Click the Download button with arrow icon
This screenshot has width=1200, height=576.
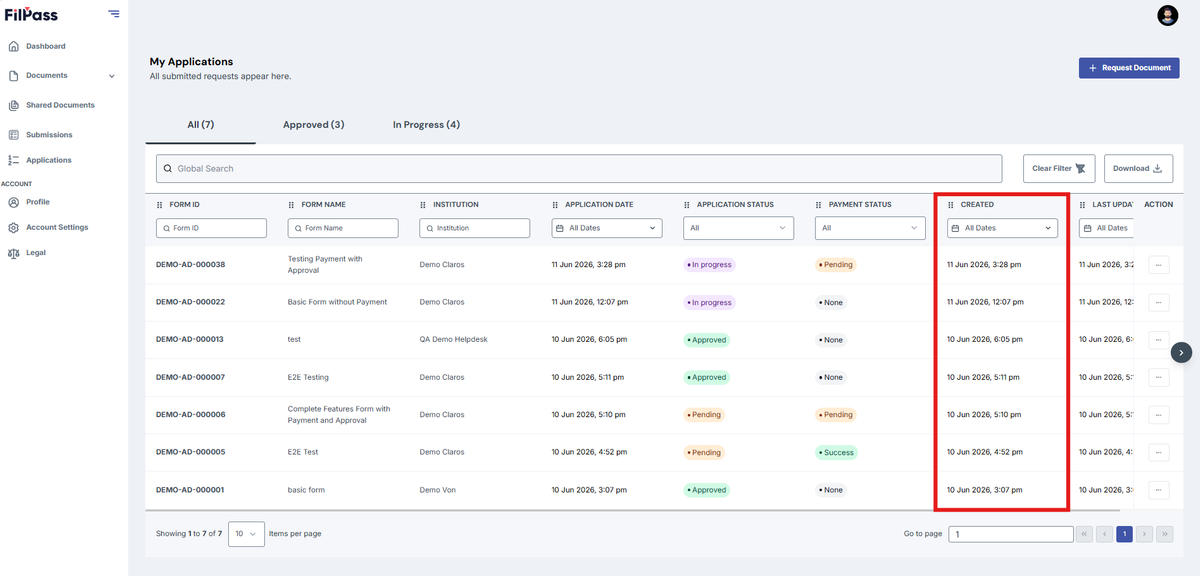tap(1138, 168)
